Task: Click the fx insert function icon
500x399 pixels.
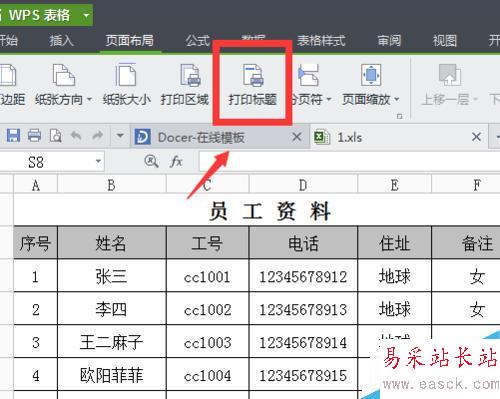Action: coord(176,162)
